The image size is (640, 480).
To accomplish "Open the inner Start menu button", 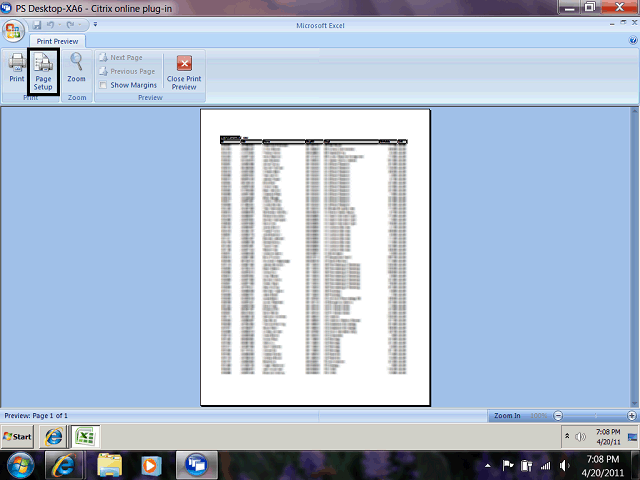I will click(x=17, y=437).
